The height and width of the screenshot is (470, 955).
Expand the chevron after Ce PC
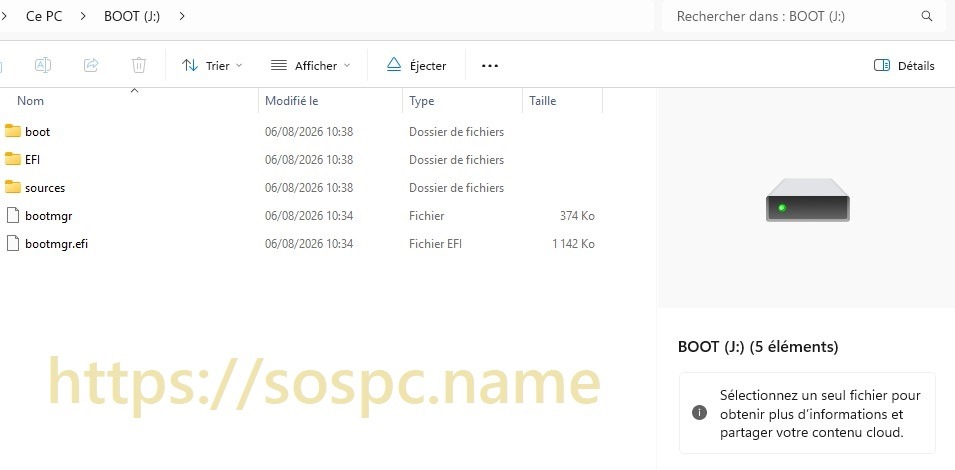(83, 16)
